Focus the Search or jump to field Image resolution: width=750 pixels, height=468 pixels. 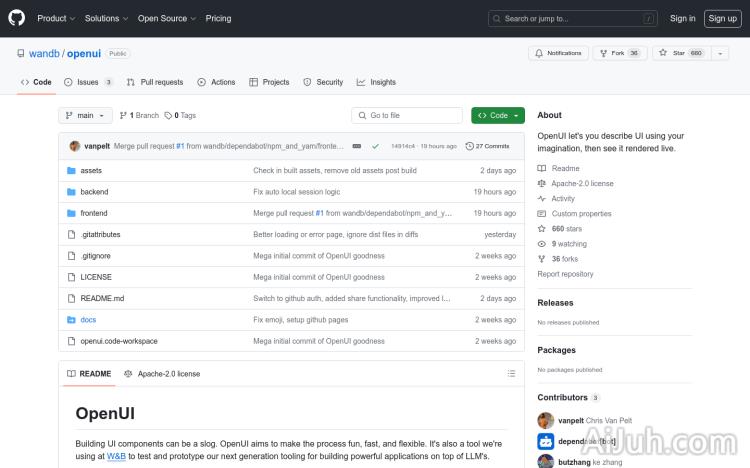[x=573, y=19]
